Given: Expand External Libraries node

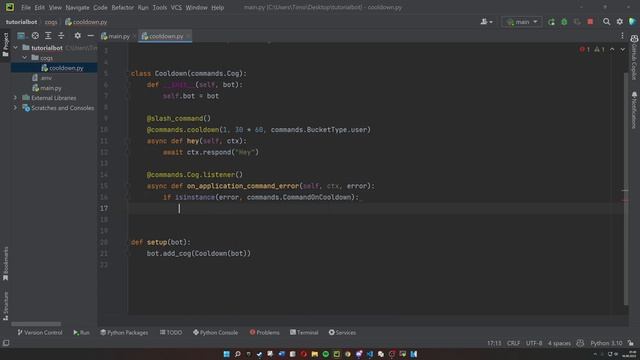Looking at the screenshot, I should pos(16,98).
